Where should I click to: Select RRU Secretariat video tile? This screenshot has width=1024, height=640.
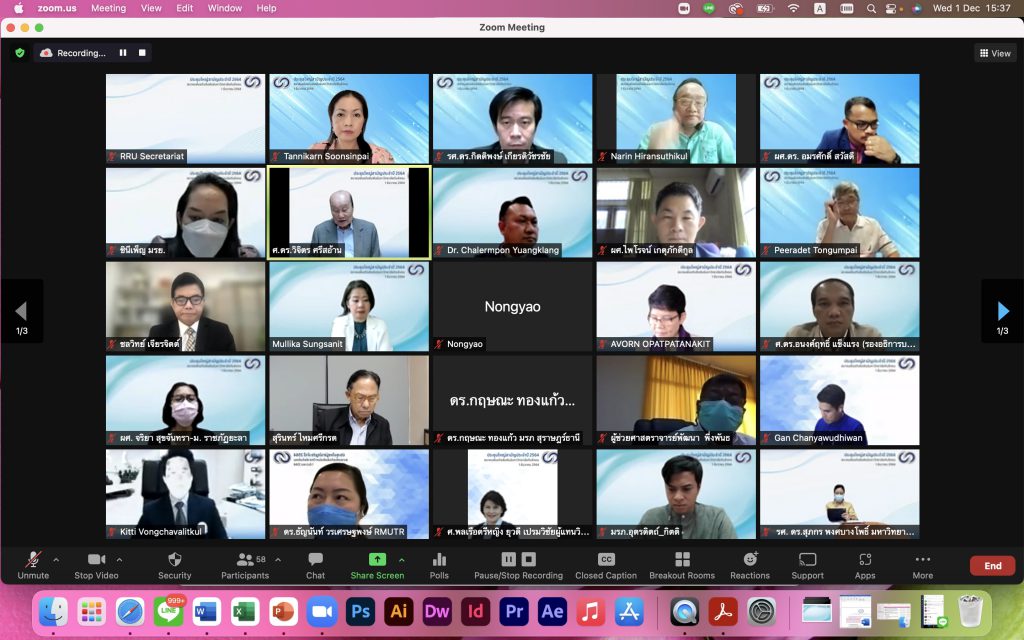point(185,118)
